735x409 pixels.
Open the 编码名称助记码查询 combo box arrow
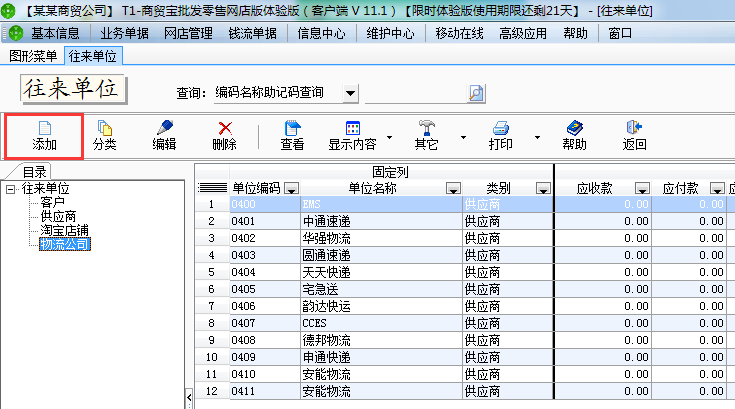tap(350, 93)
